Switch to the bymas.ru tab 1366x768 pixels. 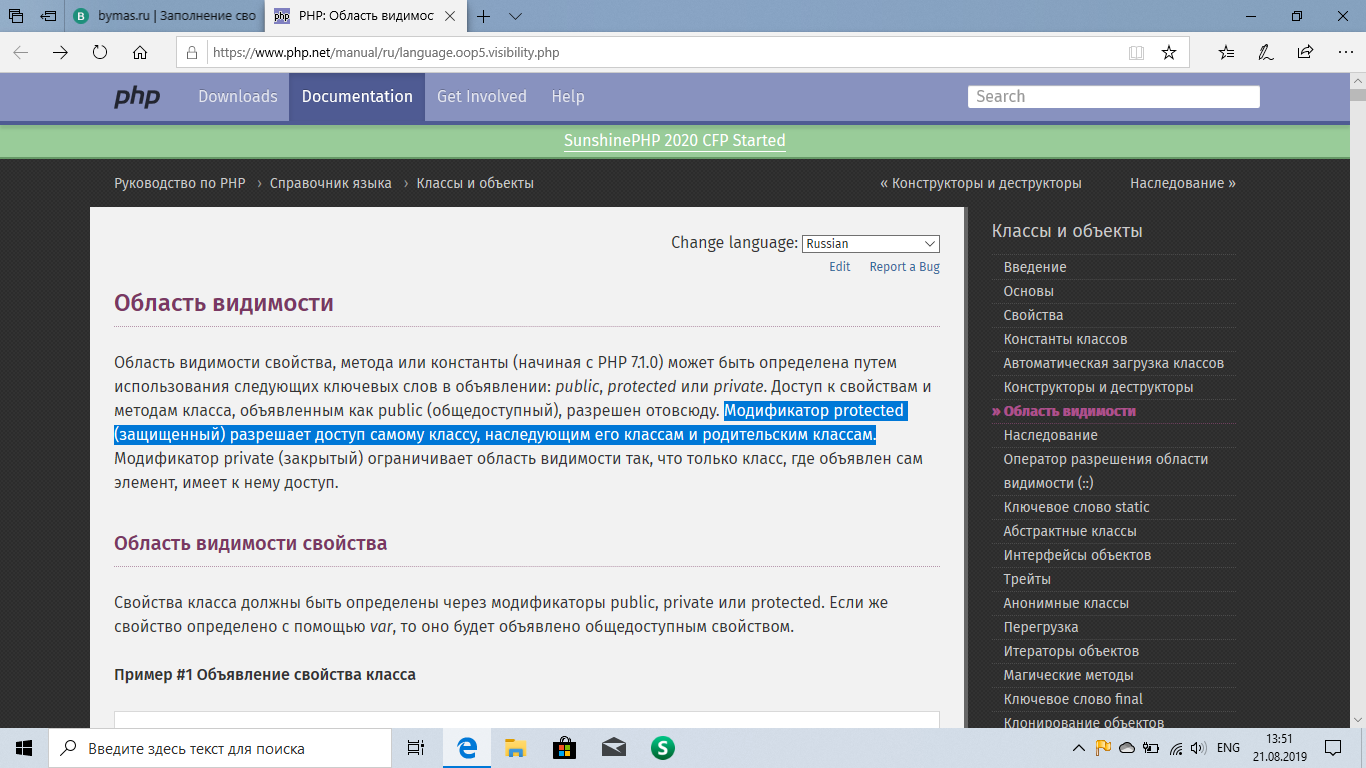click(165, 16)
